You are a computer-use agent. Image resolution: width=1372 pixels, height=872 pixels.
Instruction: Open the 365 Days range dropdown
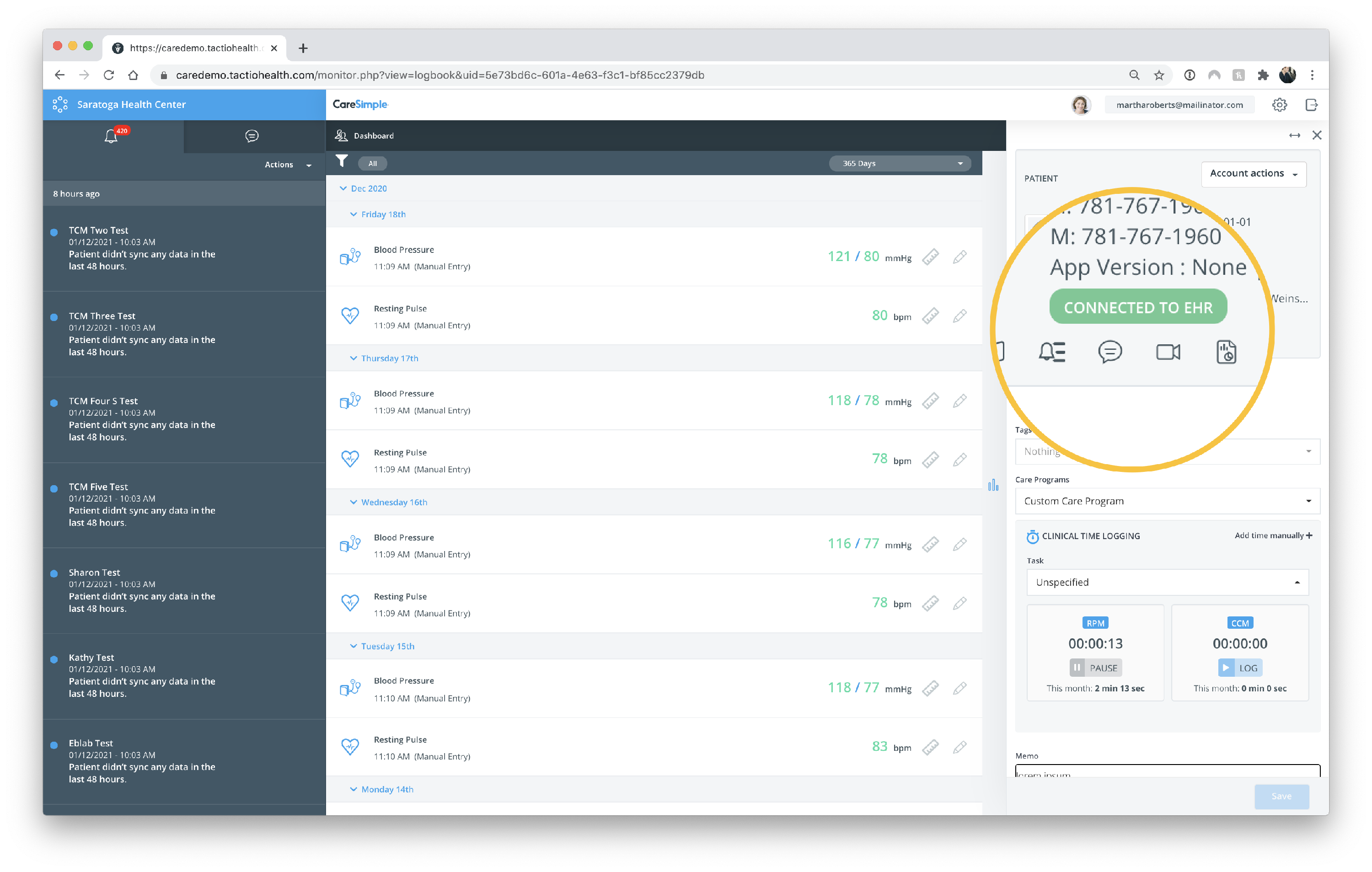pos(900,163)
